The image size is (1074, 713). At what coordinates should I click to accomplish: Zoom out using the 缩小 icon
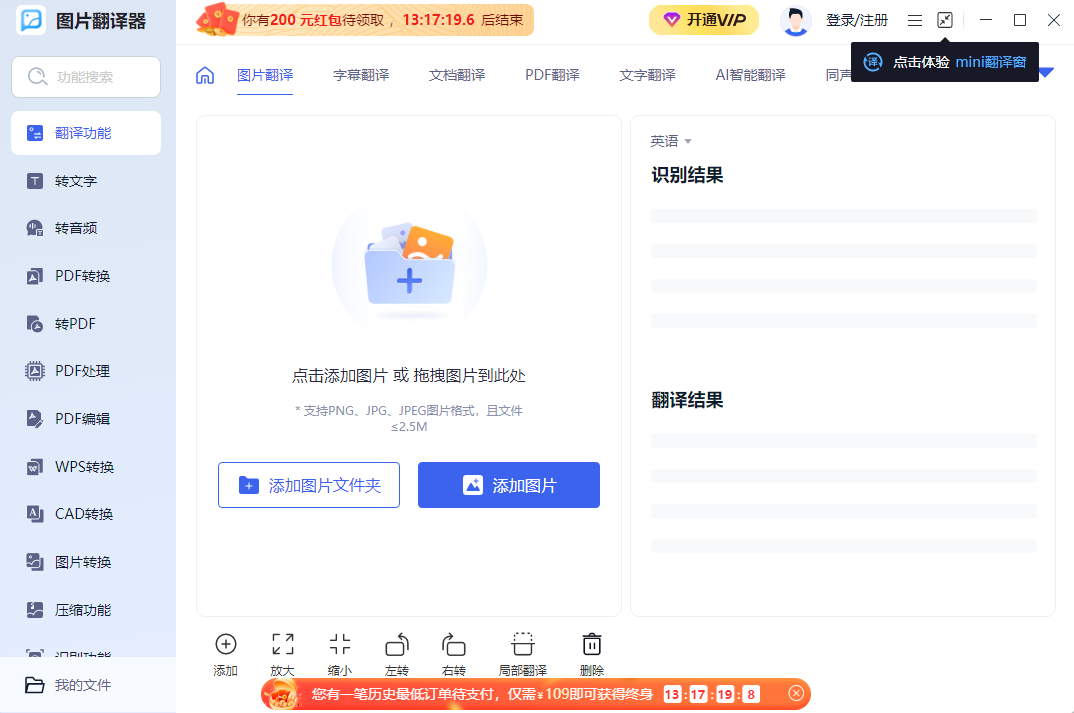(x=339, y=650)
